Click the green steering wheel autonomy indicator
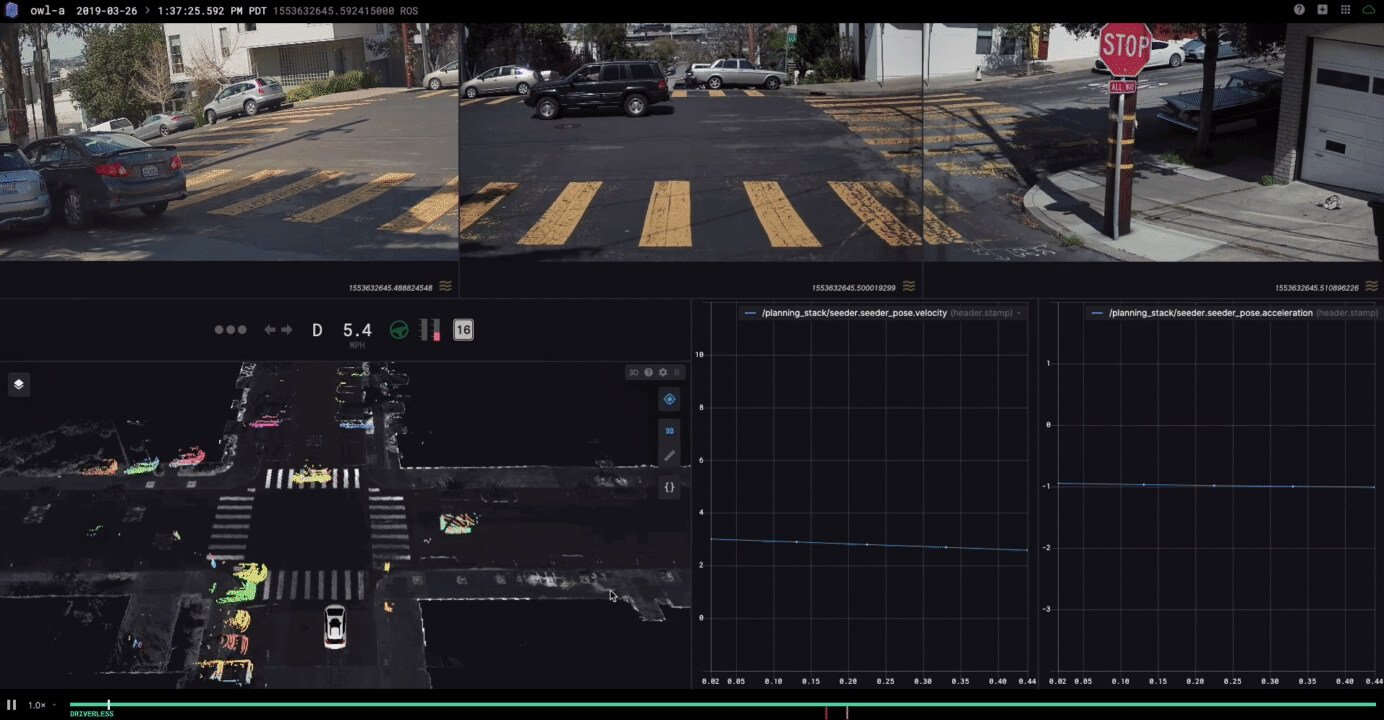The width and height of the screenshot is (1384, 720). [x=399, y=330]
